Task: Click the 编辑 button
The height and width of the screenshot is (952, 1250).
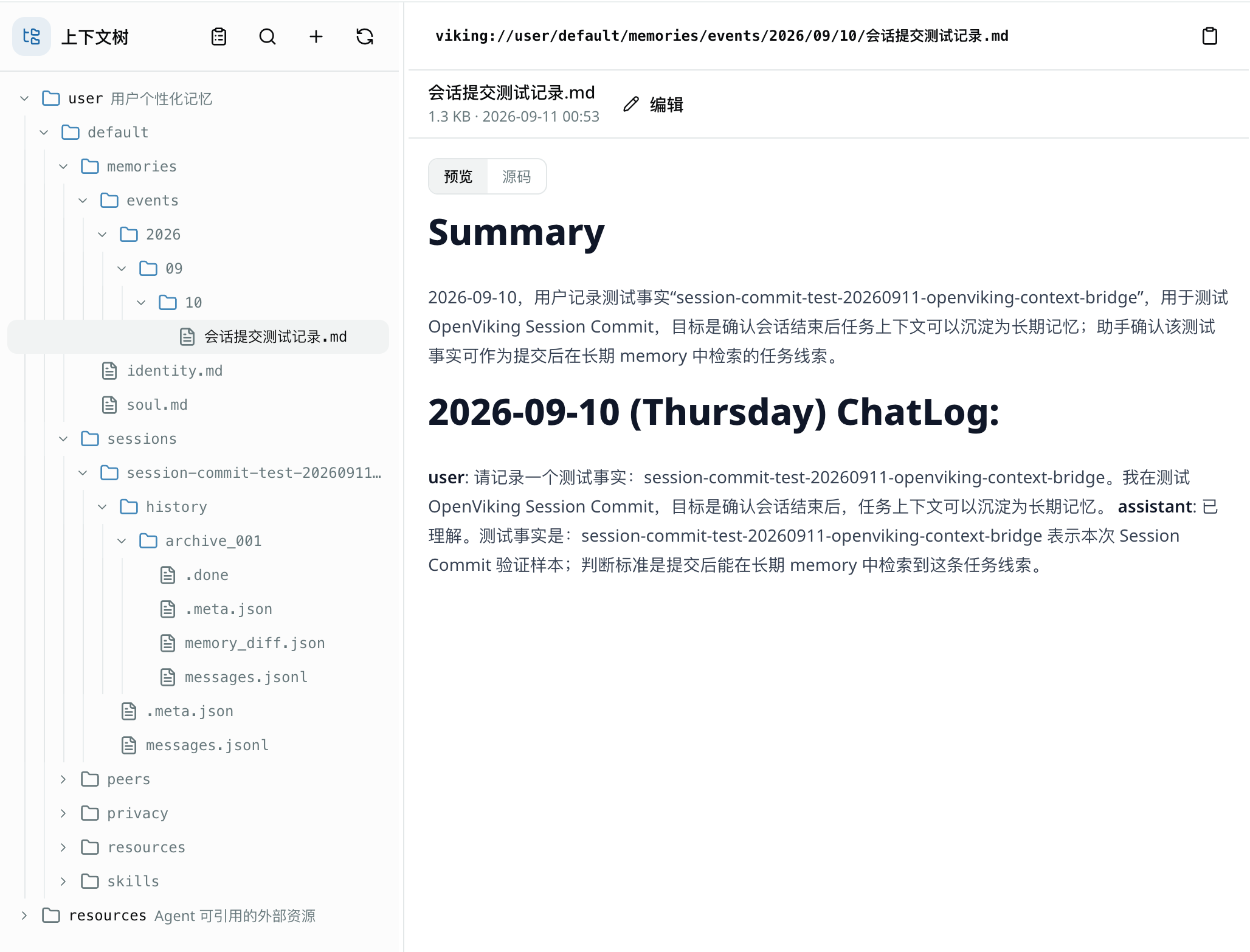Action: [654, 105]
